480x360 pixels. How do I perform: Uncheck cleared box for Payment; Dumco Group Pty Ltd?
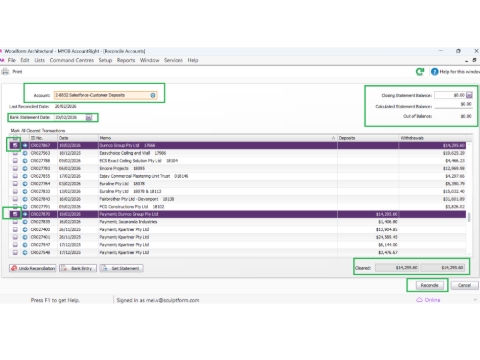tap(15, 214)
